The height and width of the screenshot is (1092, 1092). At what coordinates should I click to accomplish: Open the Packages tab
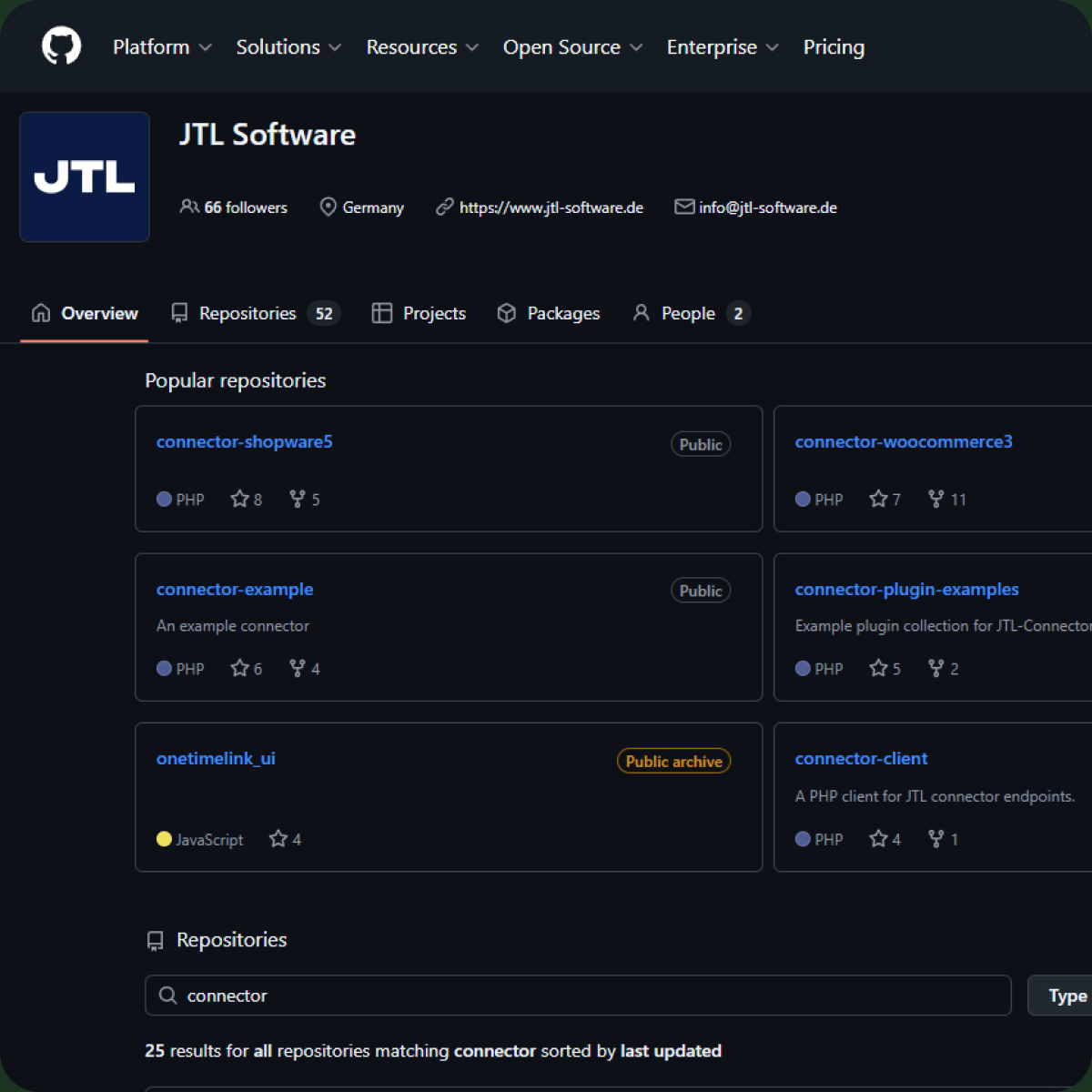click(549, 313)
